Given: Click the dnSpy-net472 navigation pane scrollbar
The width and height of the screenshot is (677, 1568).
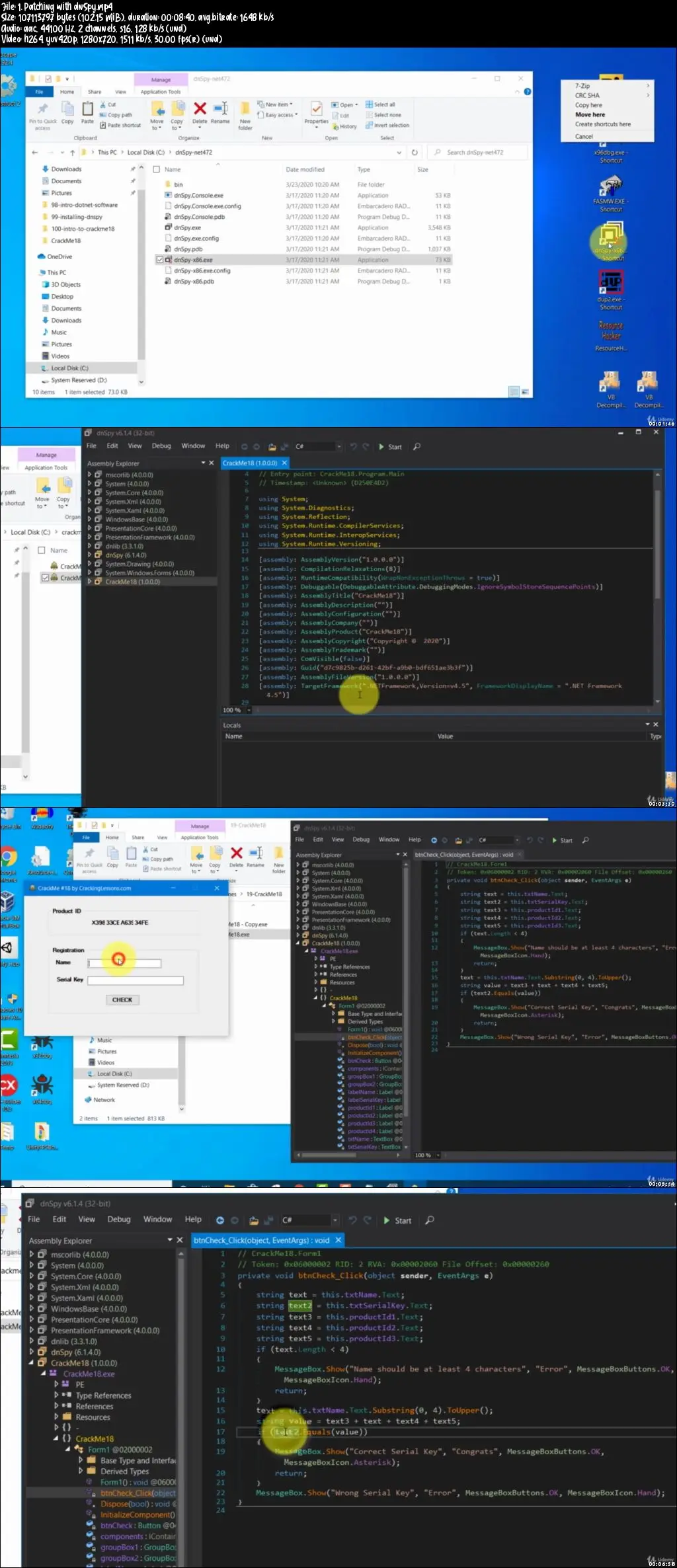Looking at the screenshot, I should [x=141, y=274].
